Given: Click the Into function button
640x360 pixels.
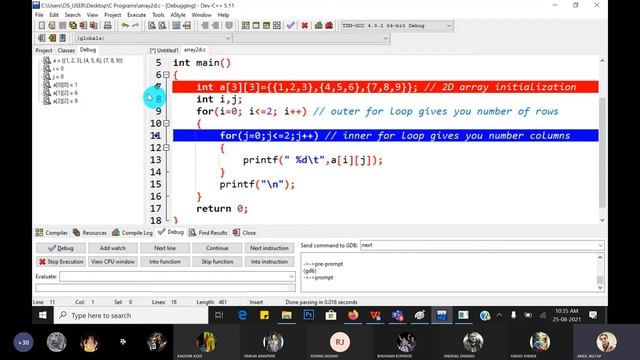Looking at the screenshot, I should coord(165,262).
